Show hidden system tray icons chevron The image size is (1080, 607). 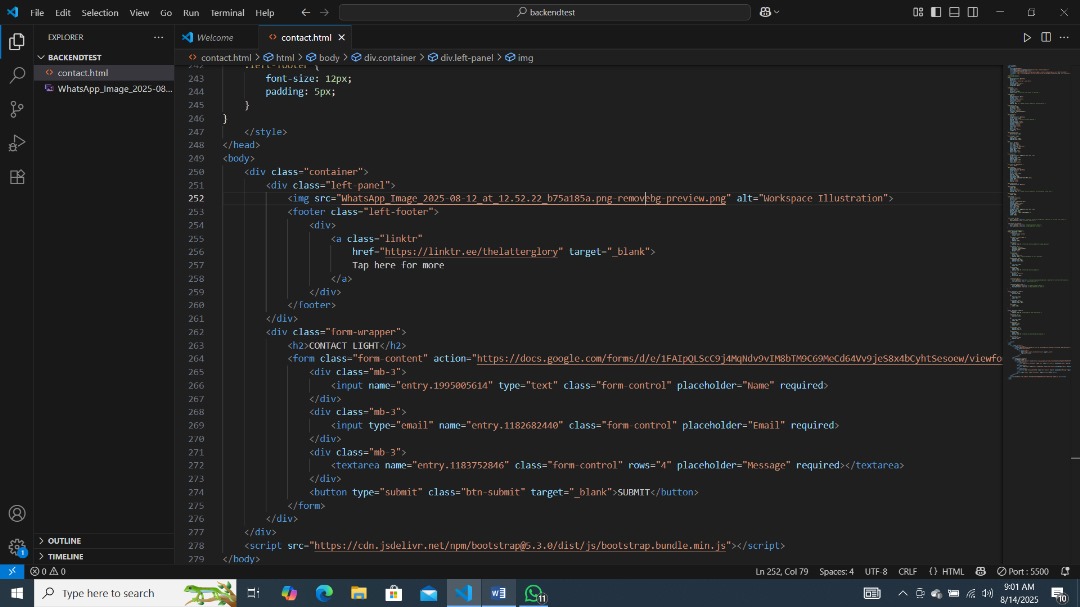902,593
